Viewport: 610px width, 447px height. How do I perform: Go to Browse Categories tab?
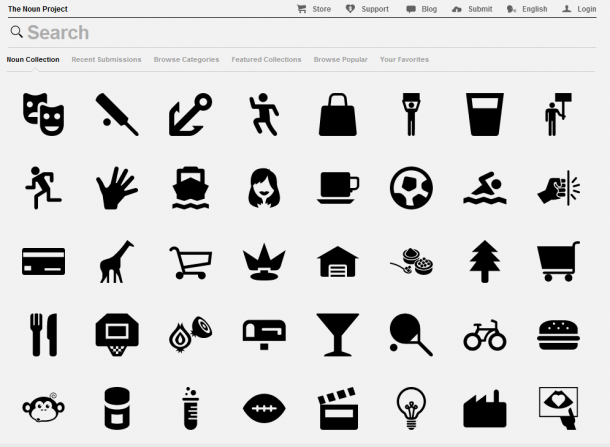tap(186, 60)
